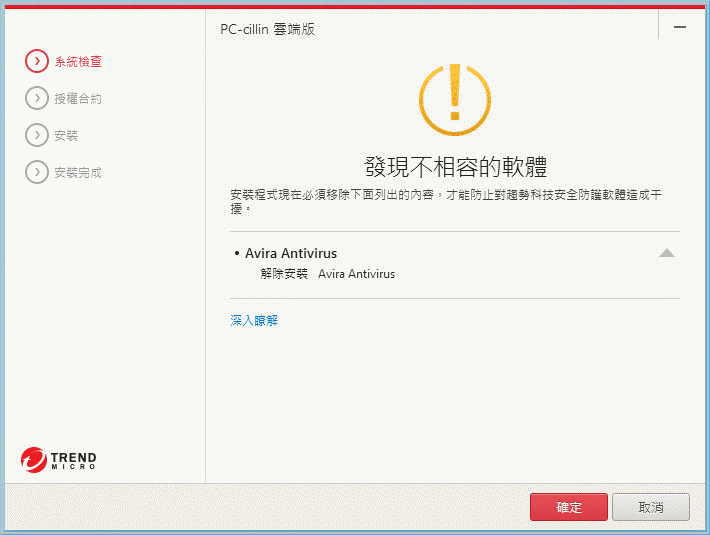Click the 解除安裝 Avira Antivirus line

coord(327,274)
